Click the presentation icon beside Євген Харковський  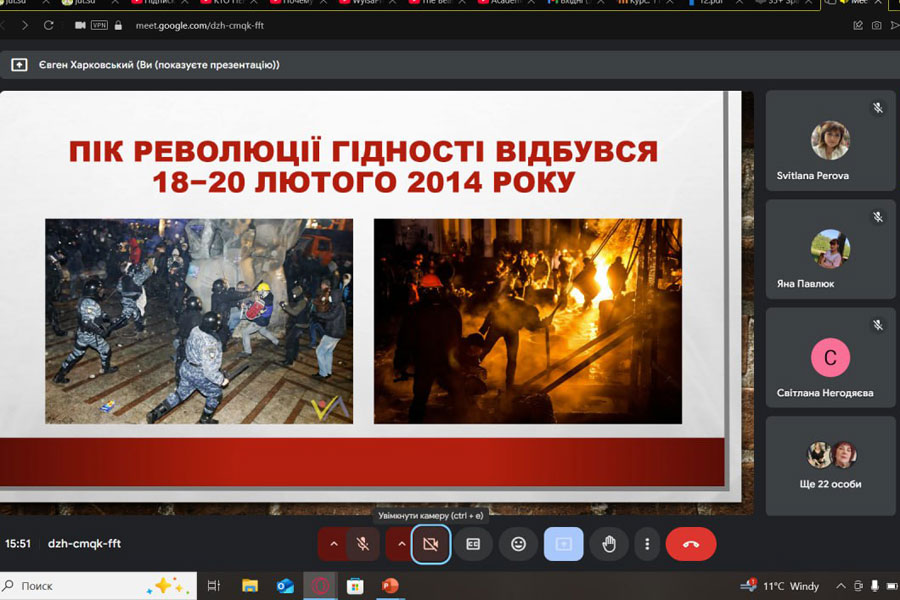(19, 65)
